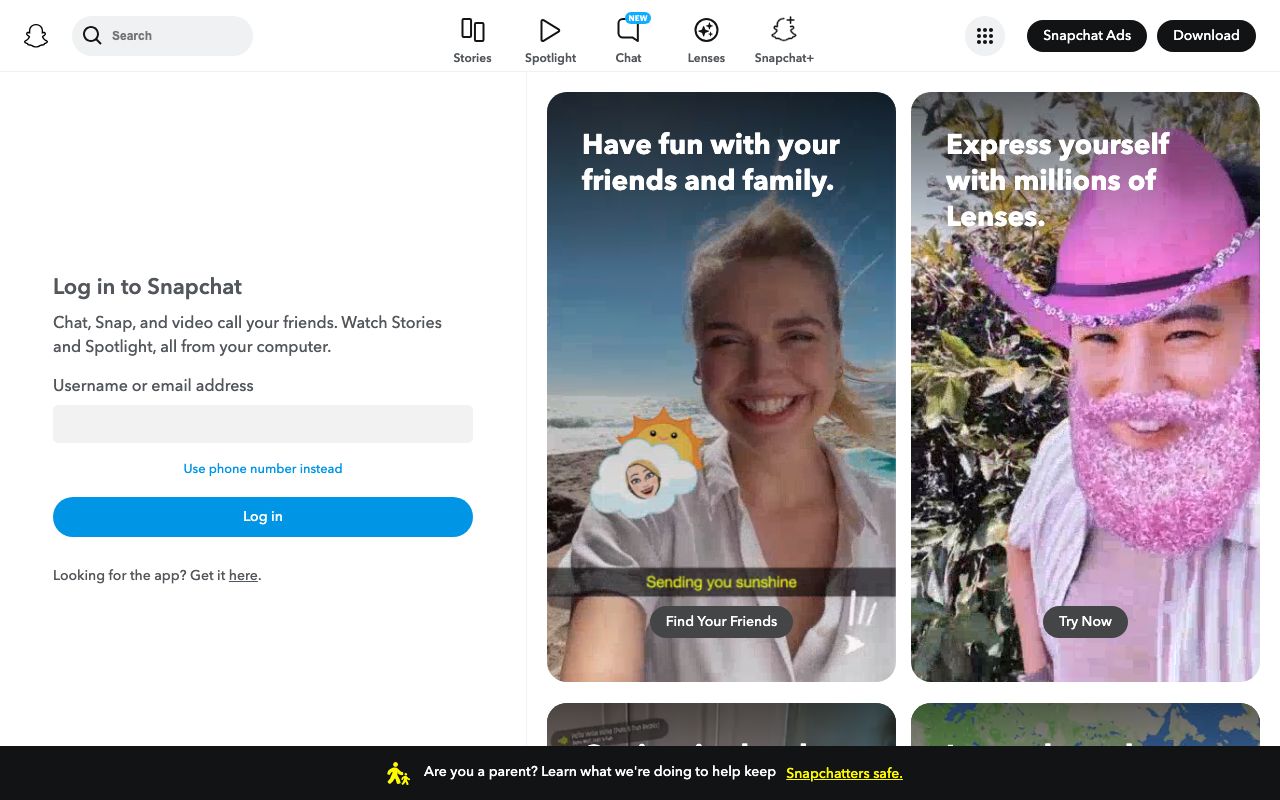Open the Chat tab
The width and height of the screenshot is (1280, 800).
point(628,41)
